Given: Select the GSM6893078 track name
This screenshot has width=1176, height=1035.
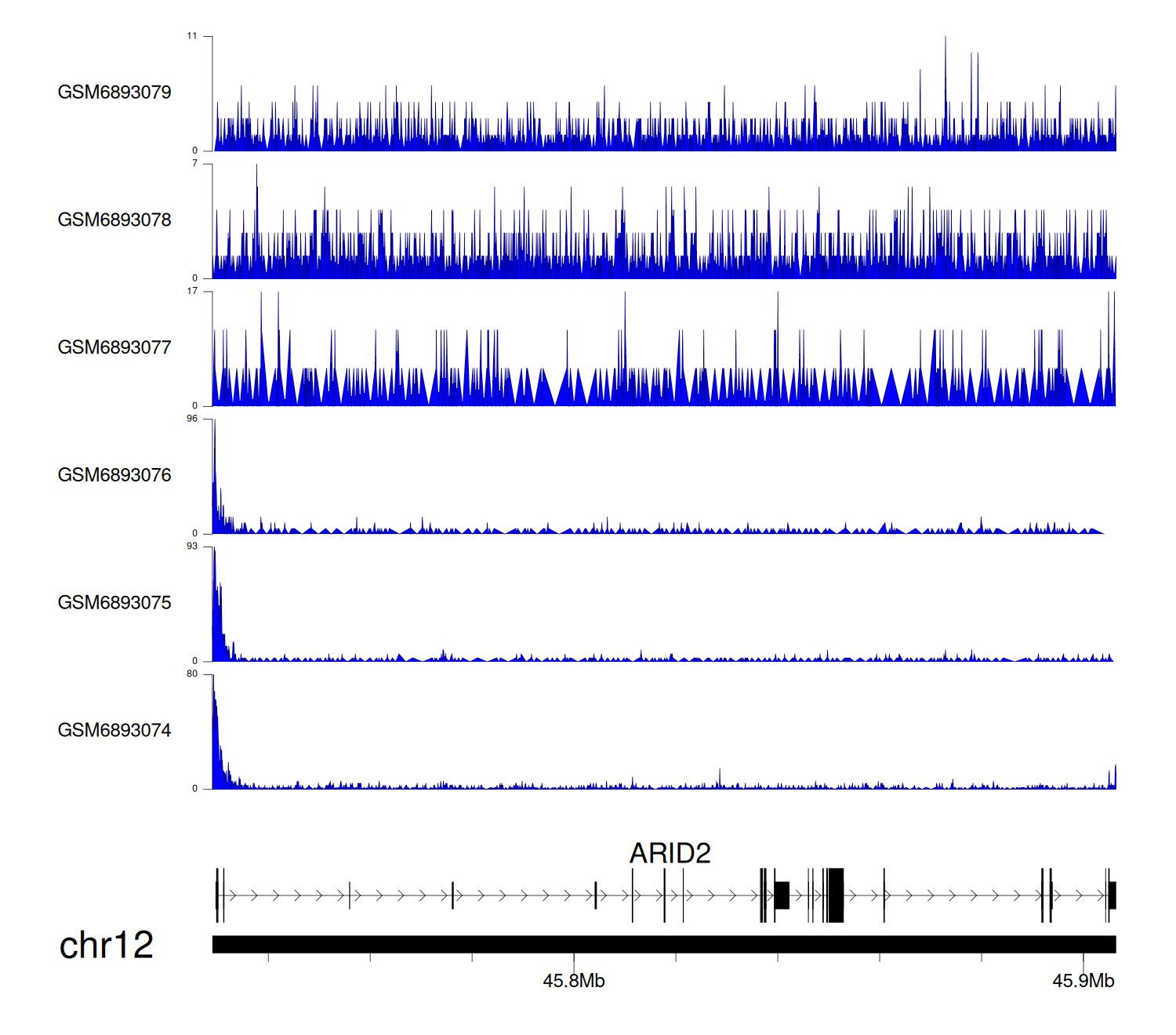Looking at the screenshot, I should pyautogui.click(x=114, y=220).
